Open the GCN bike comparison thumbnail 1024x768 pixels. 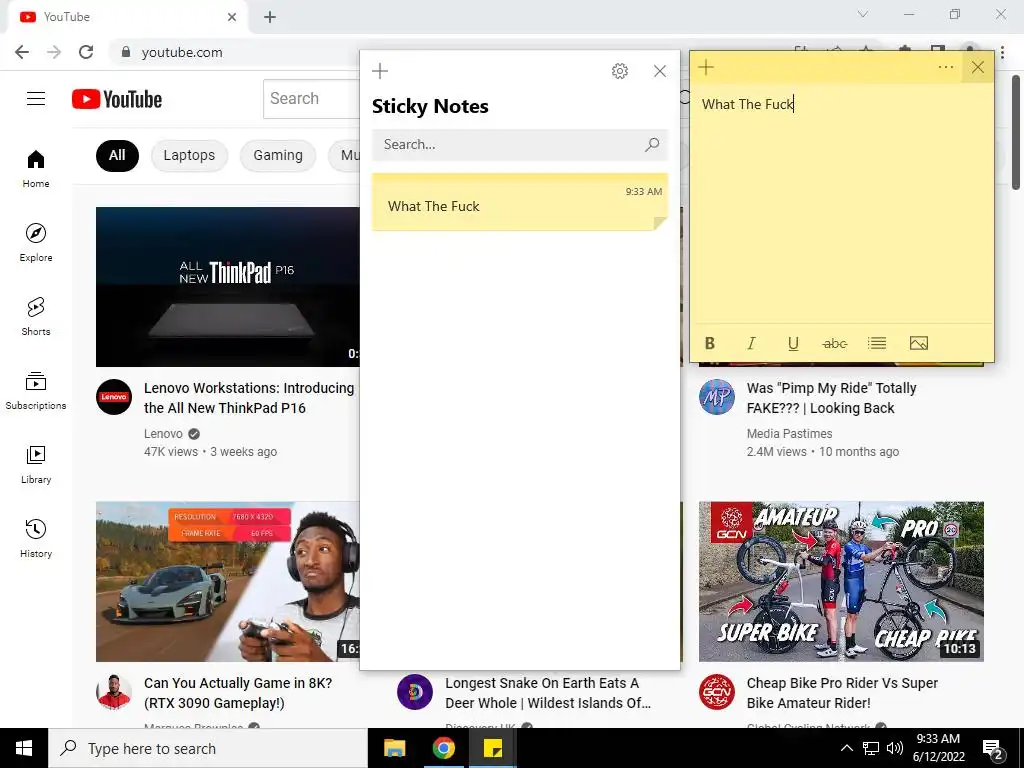click(841, 581)
